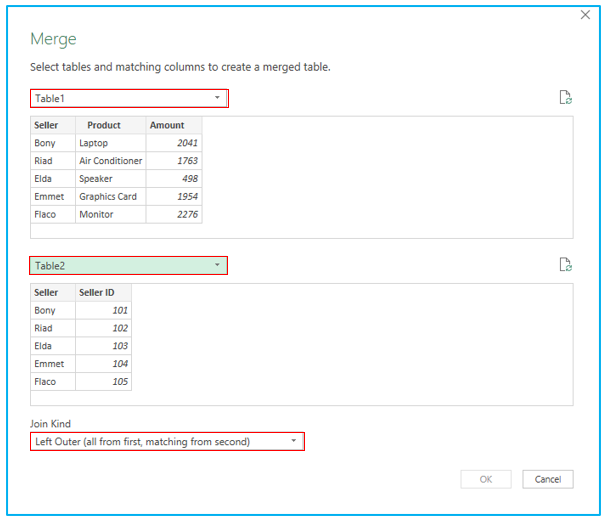Expand the Join Kind Left Outer dropdown
Viewport: 607px width, 521px height.
click(x=167, y=441)
